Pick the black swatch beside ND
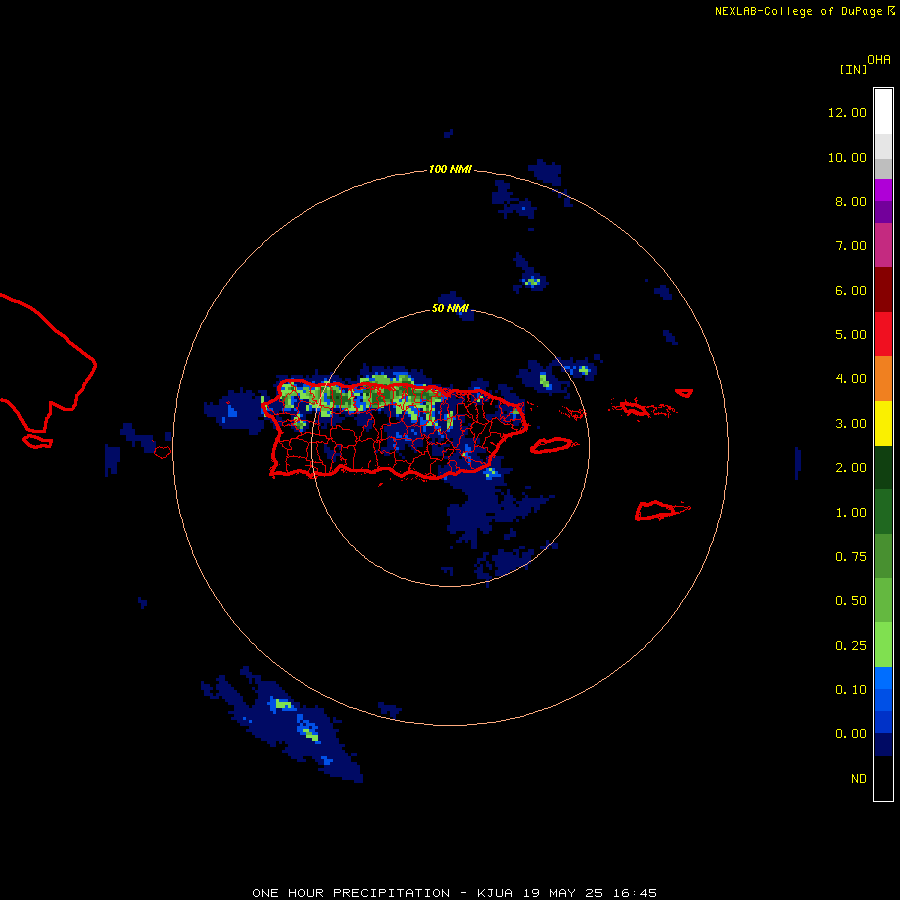Image resolution: width=900 pixels, height=900 pixels. point(883,778)
